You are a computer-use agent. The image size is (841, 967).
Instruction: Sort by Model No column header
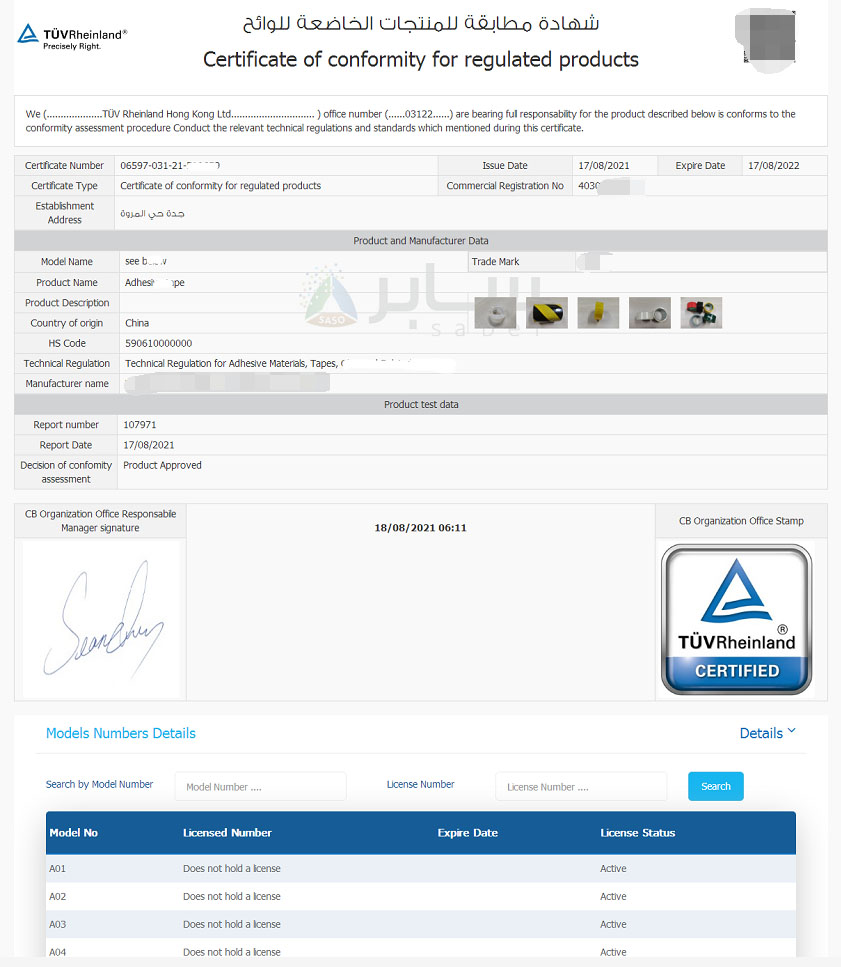click(74, 833)
